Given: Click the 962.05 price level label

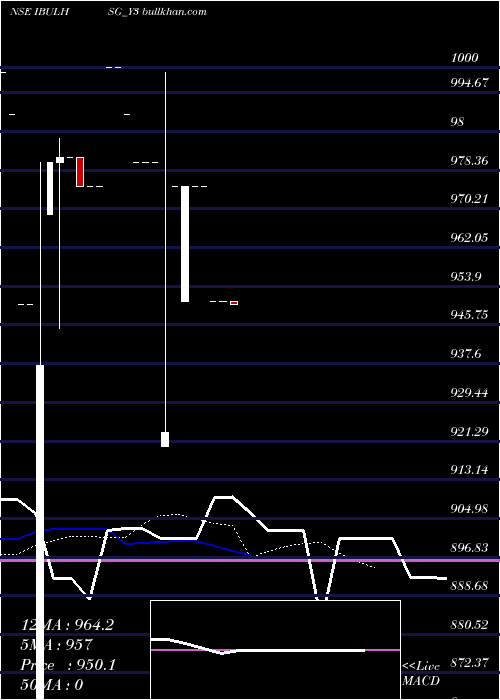Looking at the screenshot, I should pyautogui.click(x=469, y=238).
